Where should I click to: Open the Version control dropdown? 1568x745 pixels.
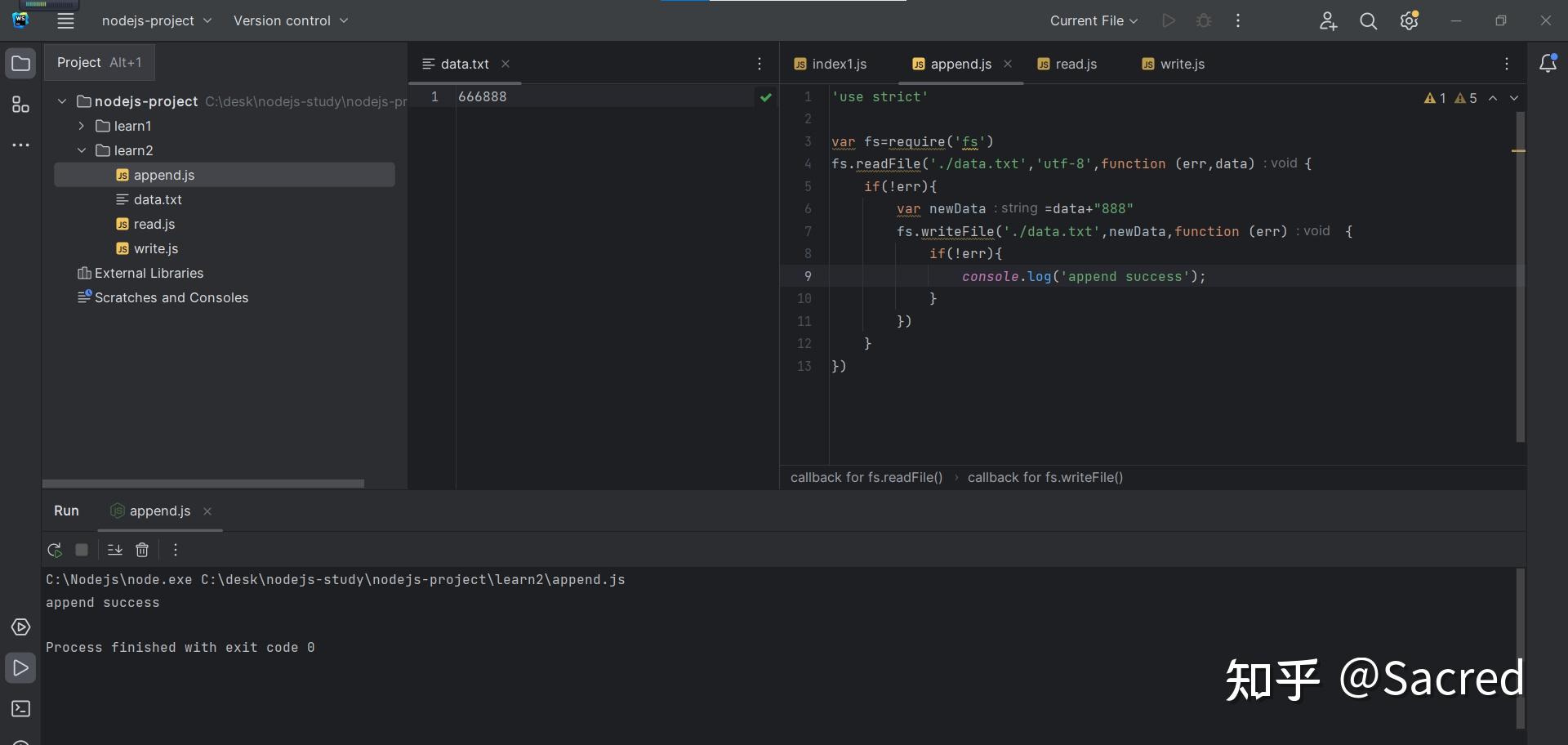pos(290,21)
